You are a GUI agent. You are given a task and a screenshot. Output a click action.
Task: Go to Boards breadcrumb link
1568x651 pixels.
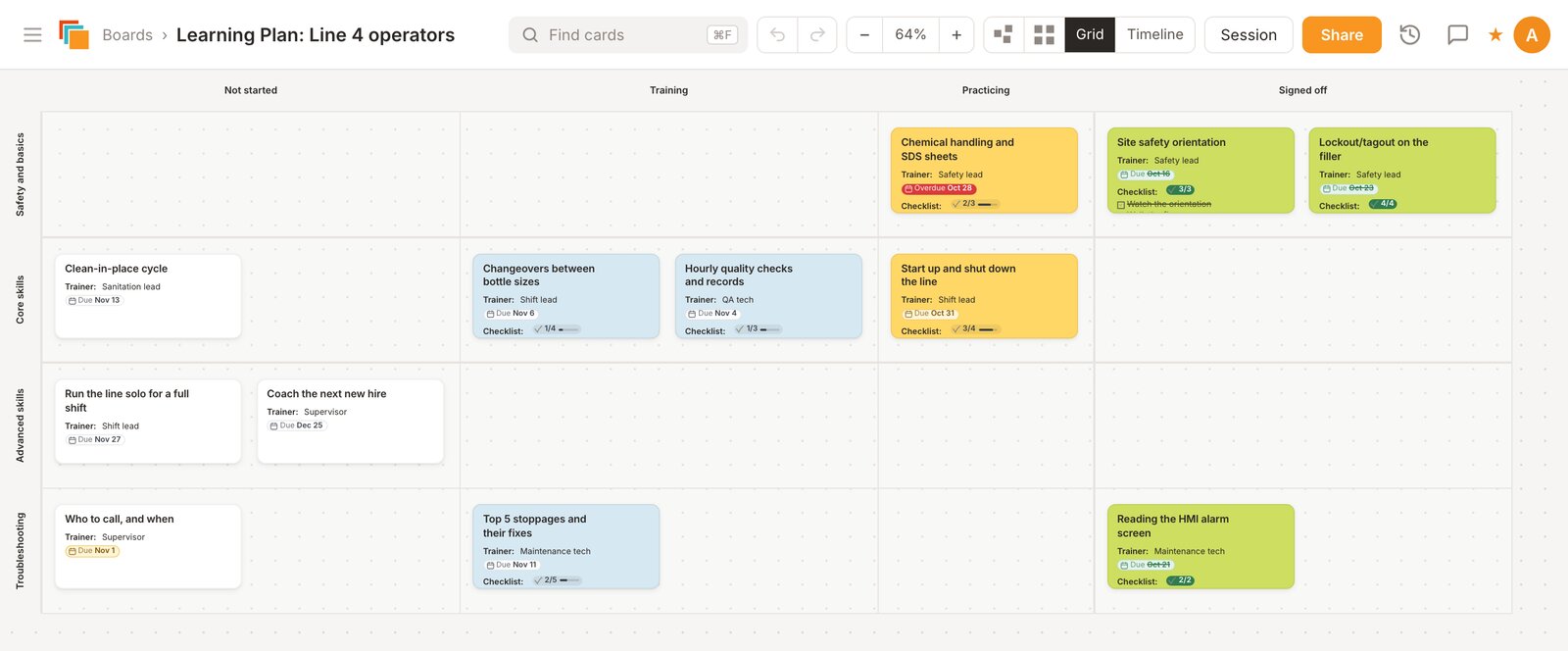pos(127,35)
